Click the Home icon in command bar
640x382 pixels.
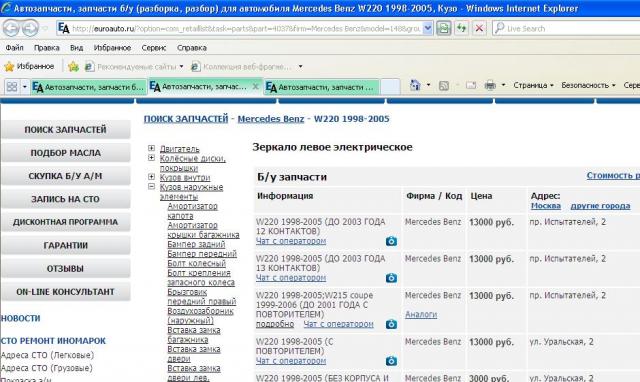(x=415, y=85)
